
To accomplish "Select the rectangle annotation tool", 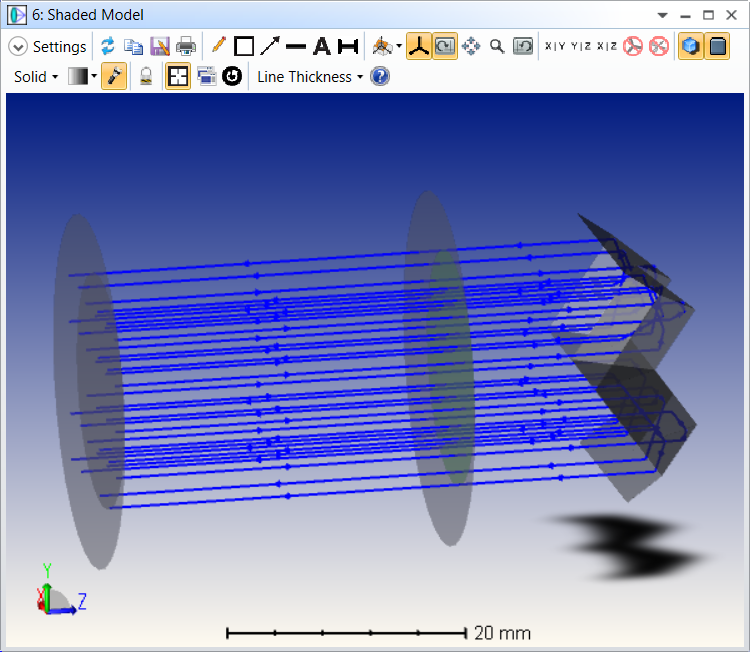I will [244, 46].
